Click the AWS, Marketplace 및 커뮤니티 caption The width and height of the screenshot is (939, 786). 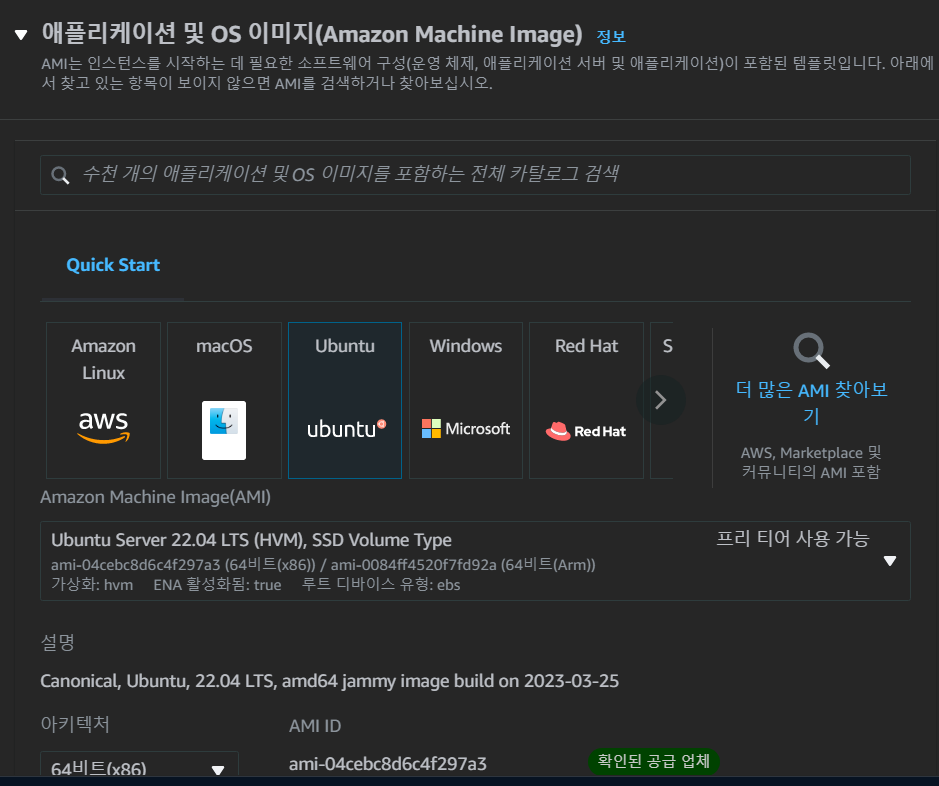[x=811, y=462]
